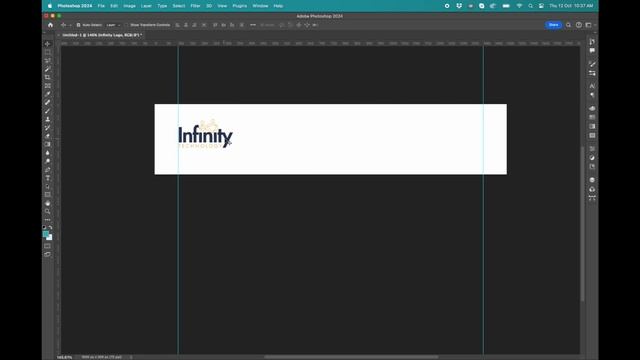Open the Edit Toolbar three-dots button
The image size is (640, 360).
click(47, 220)
